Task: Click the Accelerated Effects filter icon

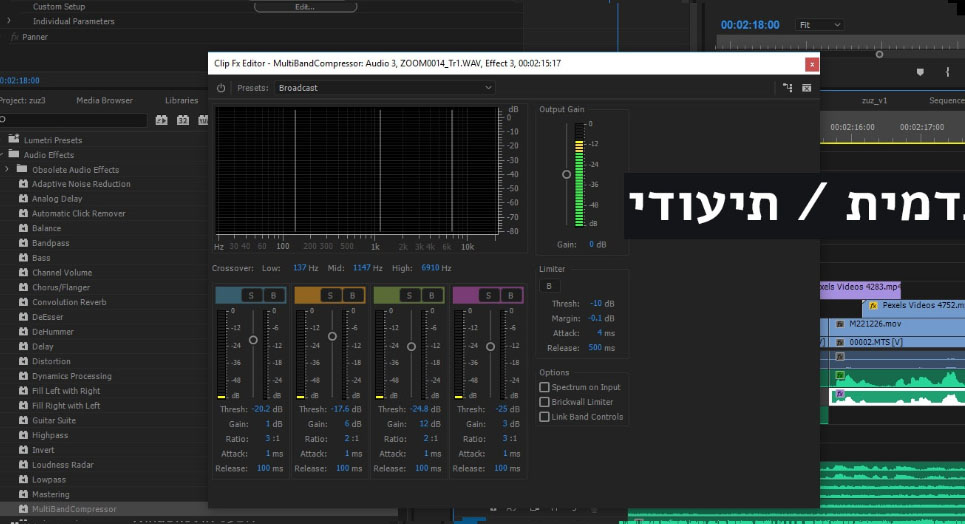Action: pyautogui.click(x=162, y=120)
